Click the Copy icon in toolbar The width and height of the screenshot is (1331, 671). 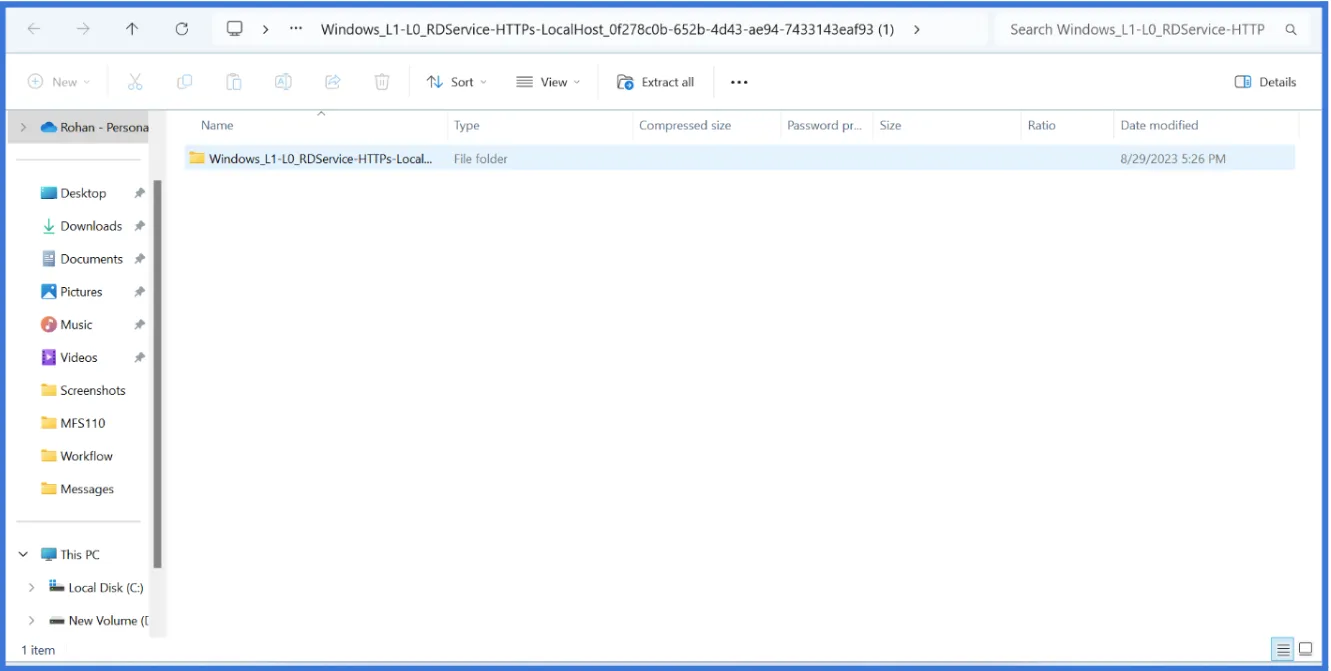(x=184, y=82)
